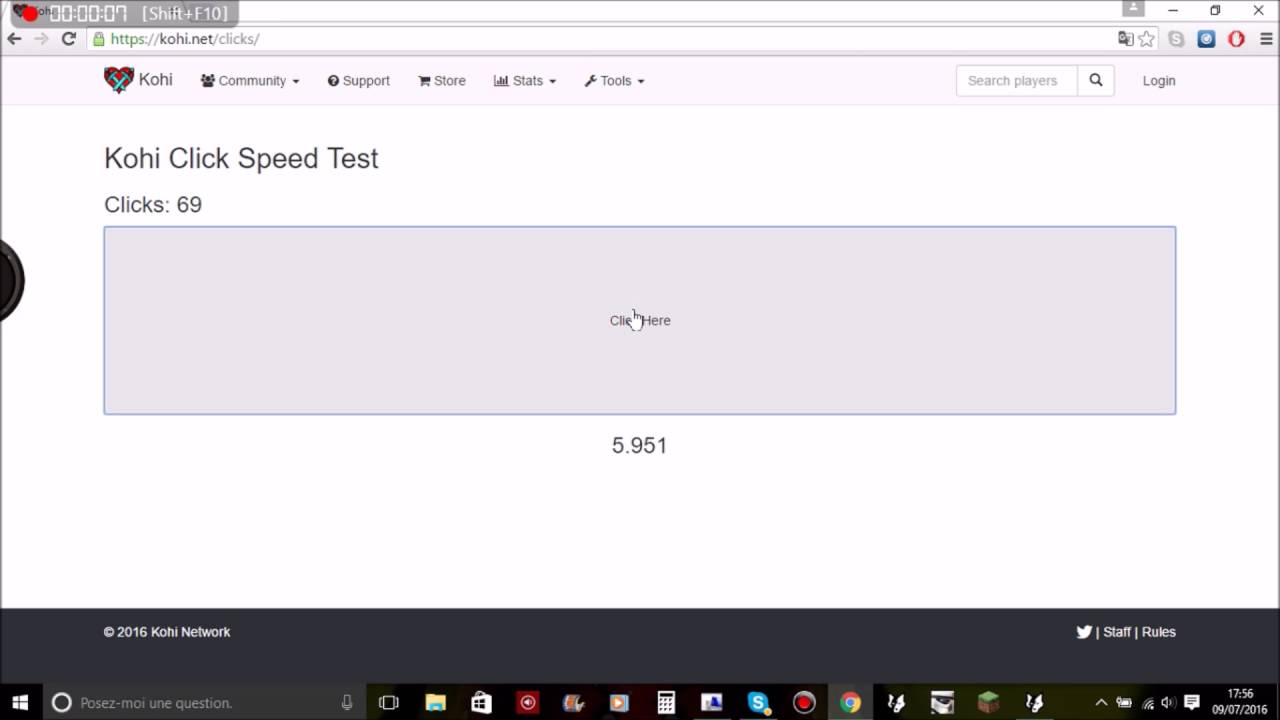Click the magnifier search button
This screenshot has width=1280, height=720.
coord(1096,81)
